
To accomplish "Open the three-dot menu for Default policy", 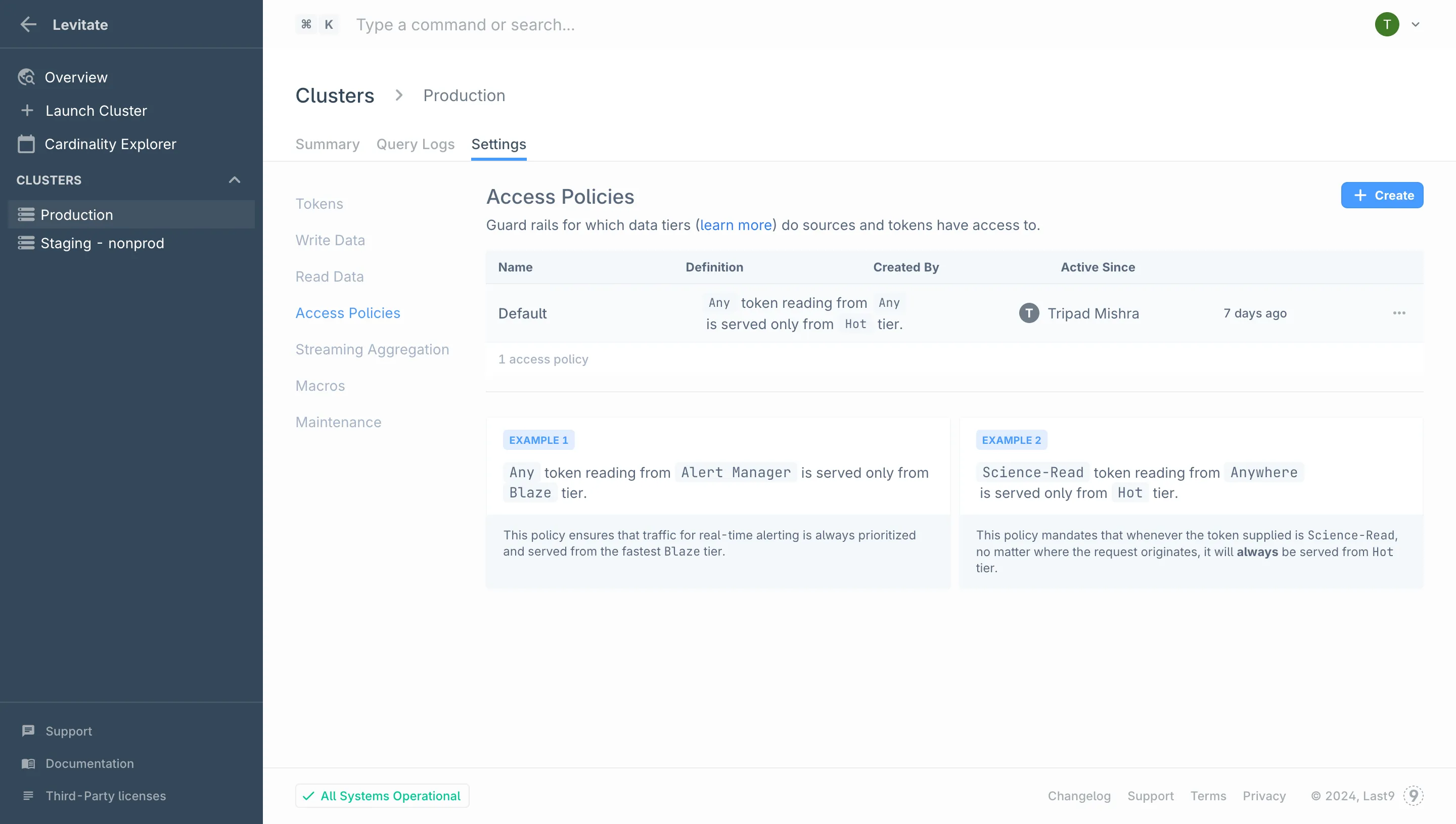I will coord(1399,313).
